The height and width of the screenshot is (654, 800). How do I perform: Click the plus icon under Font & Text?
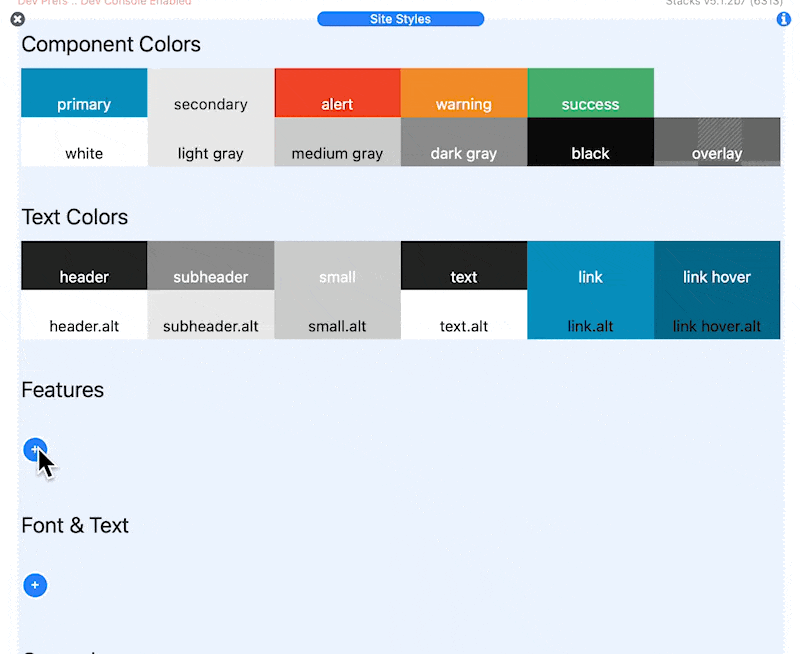click(35, 585)
